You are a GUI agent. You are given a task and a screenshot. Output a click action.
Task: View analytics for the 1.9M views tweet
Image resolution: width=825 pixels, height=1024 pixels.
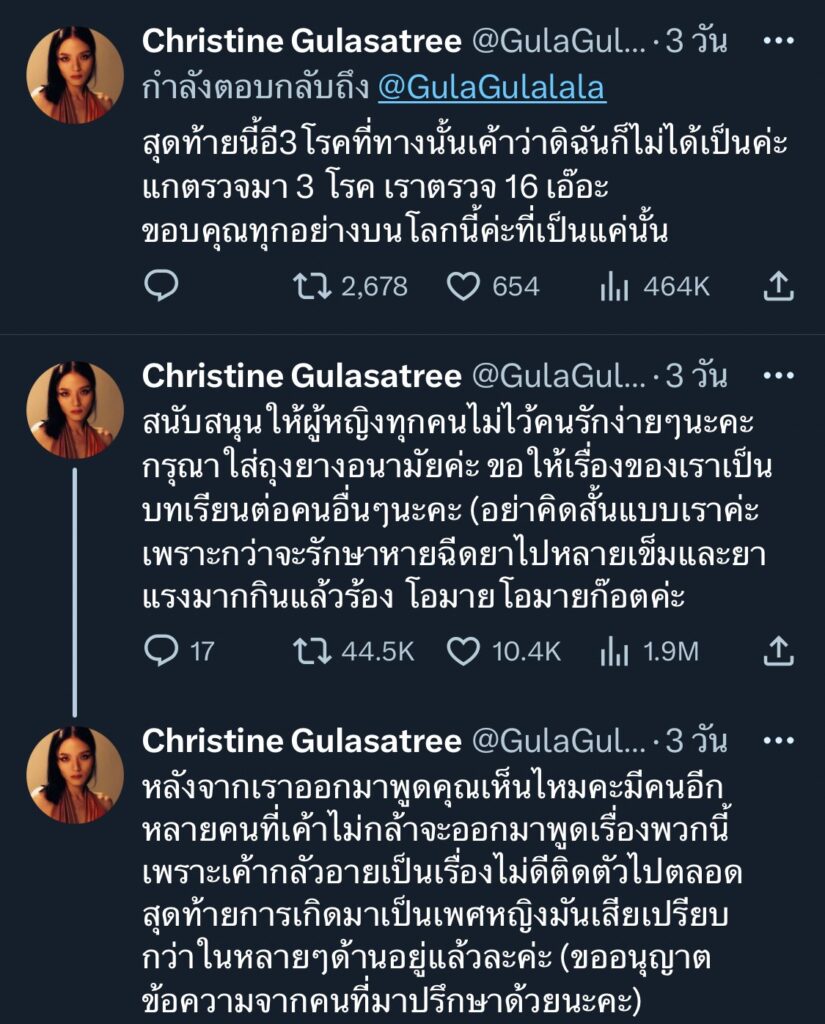[x=612, y=652]
